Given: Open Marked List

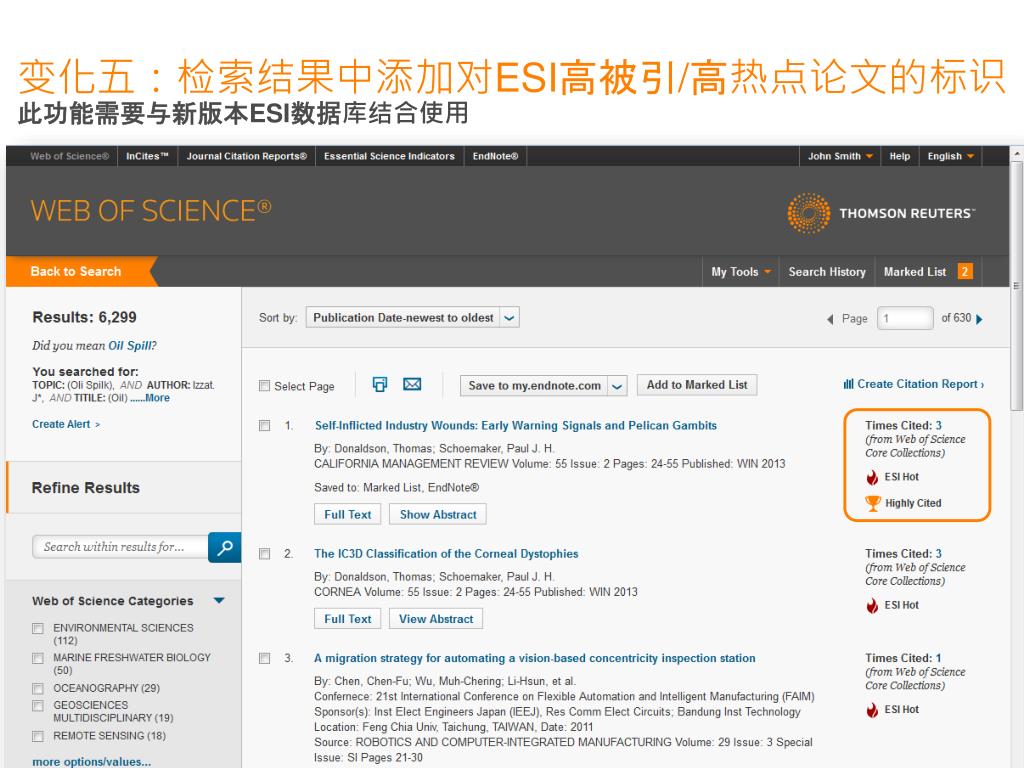Looking at the screenshot, I should (x=914, y=272).
